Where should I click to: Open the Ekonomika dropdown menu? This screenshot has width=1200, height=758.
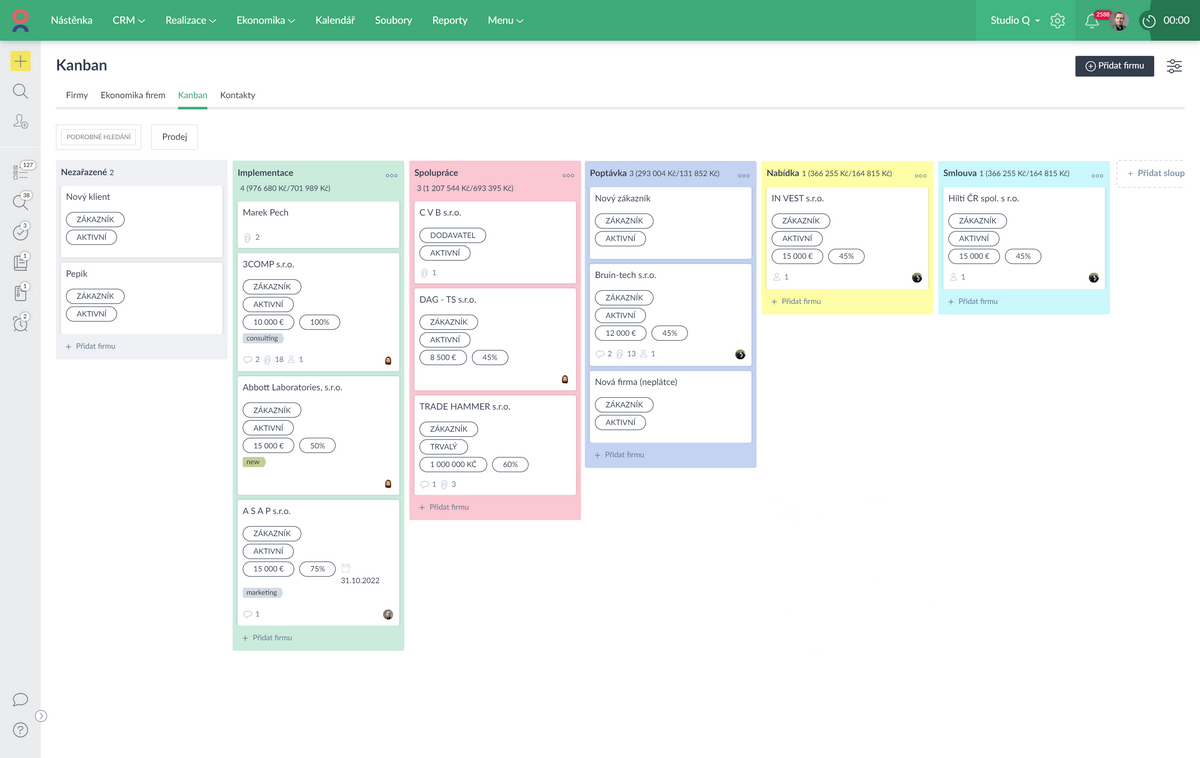(265, 20)
